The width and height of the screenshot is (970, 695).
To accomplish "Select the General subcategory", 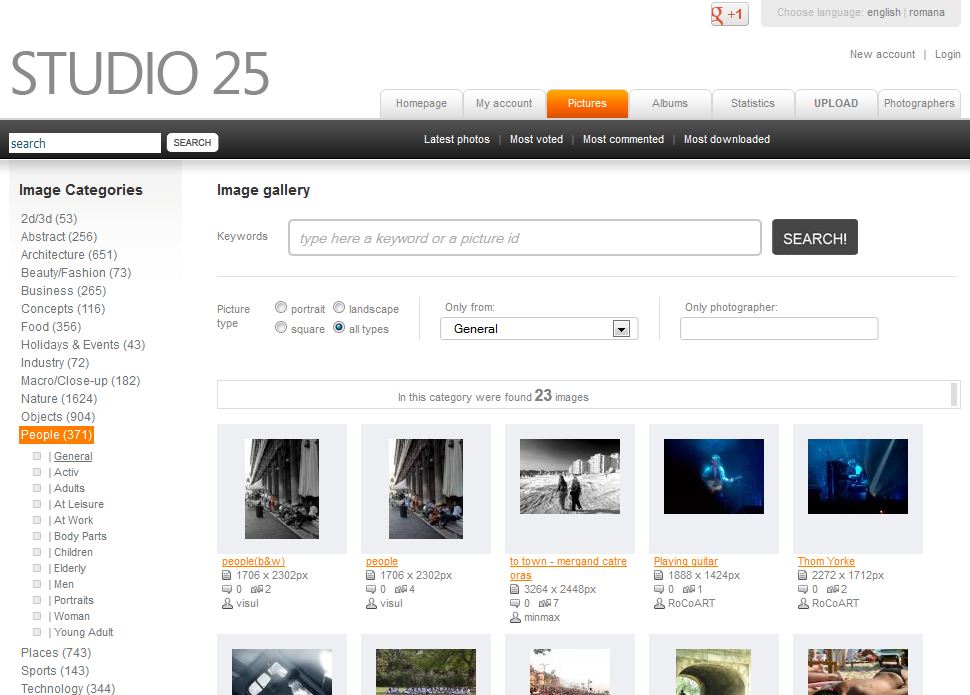I will pos(73,456).
